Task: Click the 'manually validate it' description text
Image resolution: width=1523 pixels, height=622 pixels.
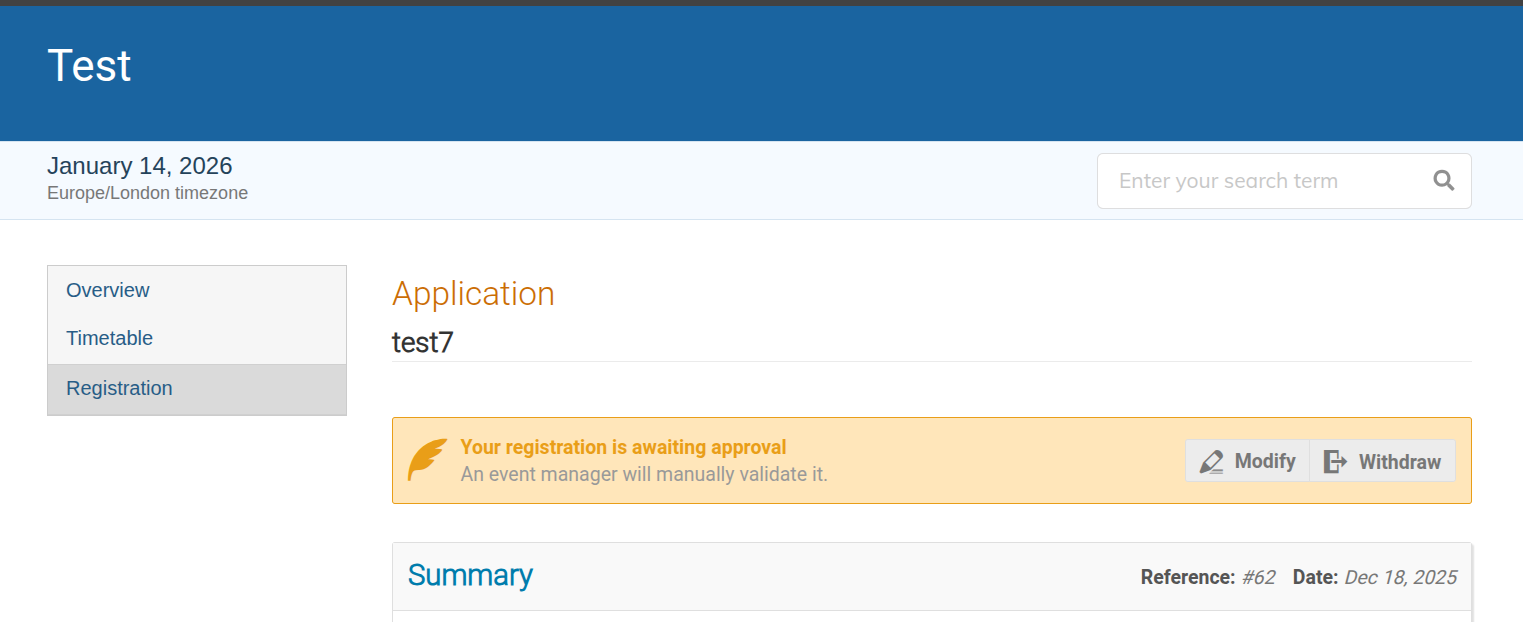Action: (x=644, y=474)
